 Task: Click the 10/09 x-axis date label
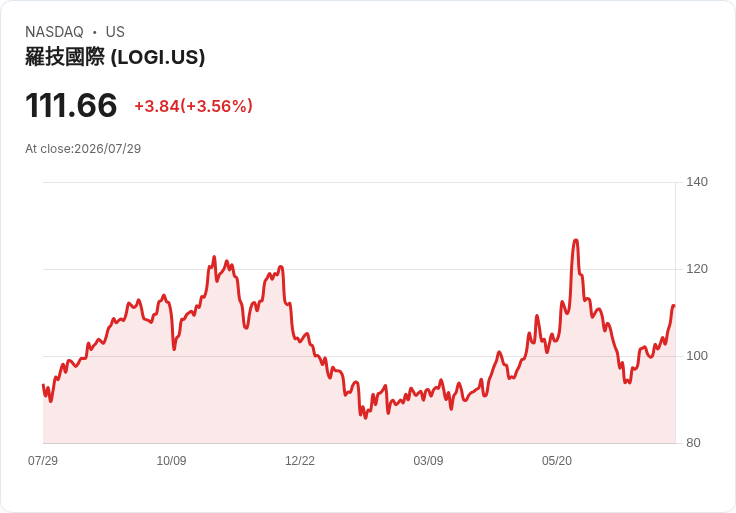[x=171, y=460]
